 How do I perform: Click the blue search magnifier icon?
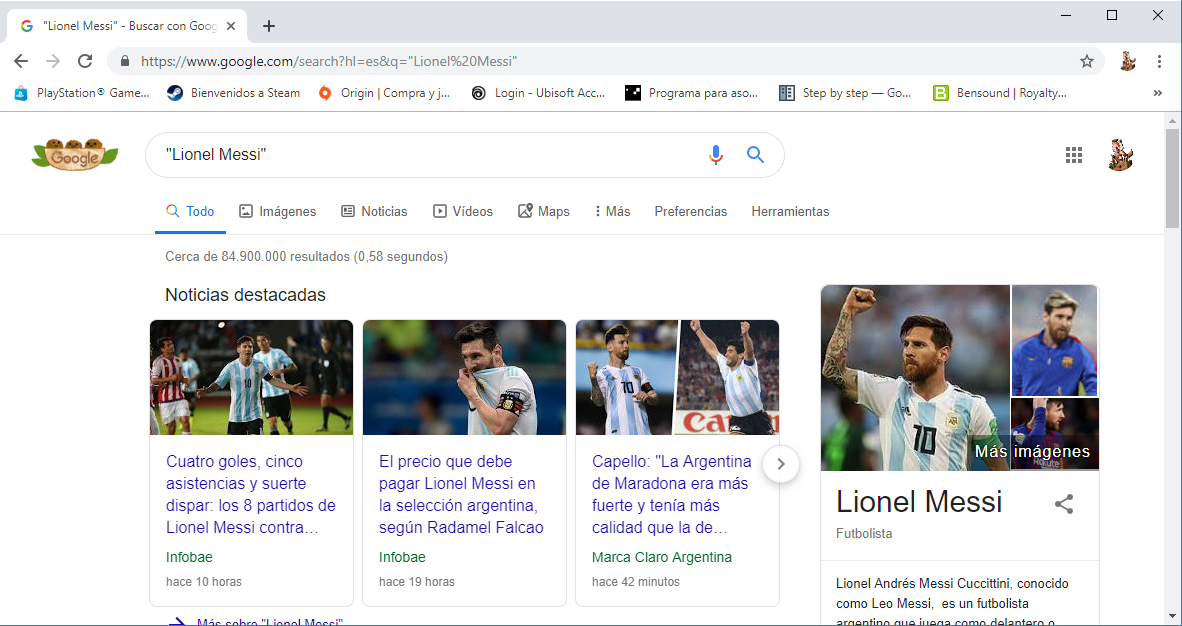click(x=755, y=155)
